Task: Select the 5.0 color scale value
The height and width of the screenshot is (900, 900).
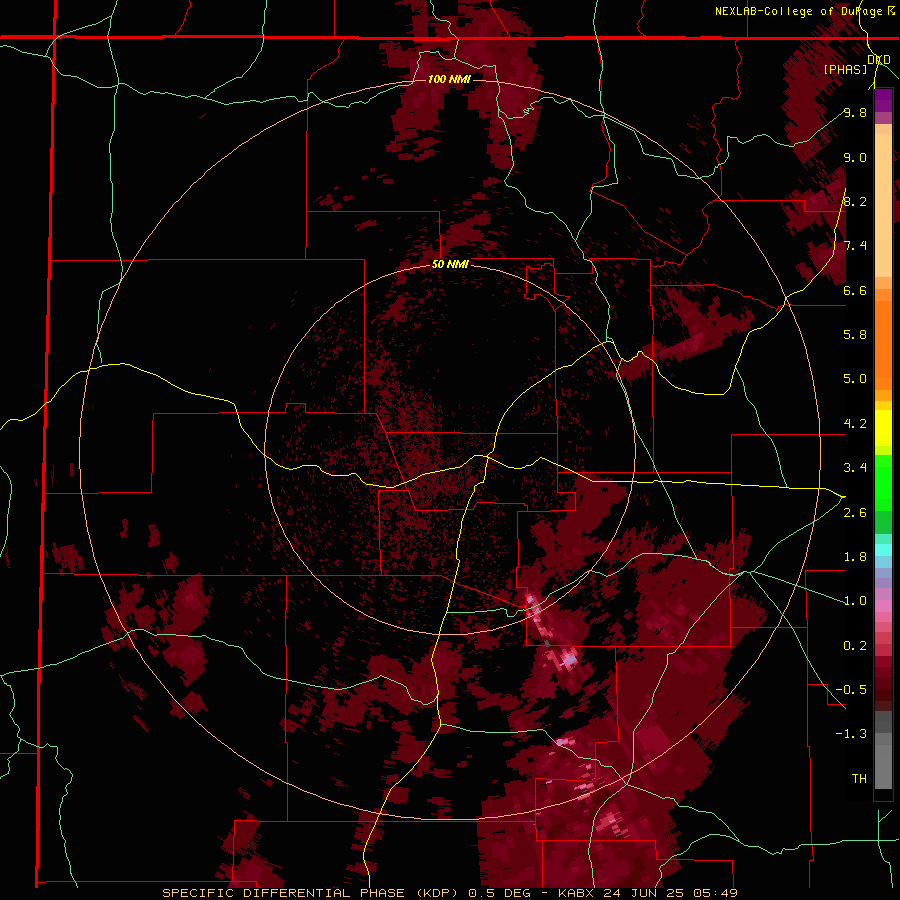Action: (x=855, y=379)
